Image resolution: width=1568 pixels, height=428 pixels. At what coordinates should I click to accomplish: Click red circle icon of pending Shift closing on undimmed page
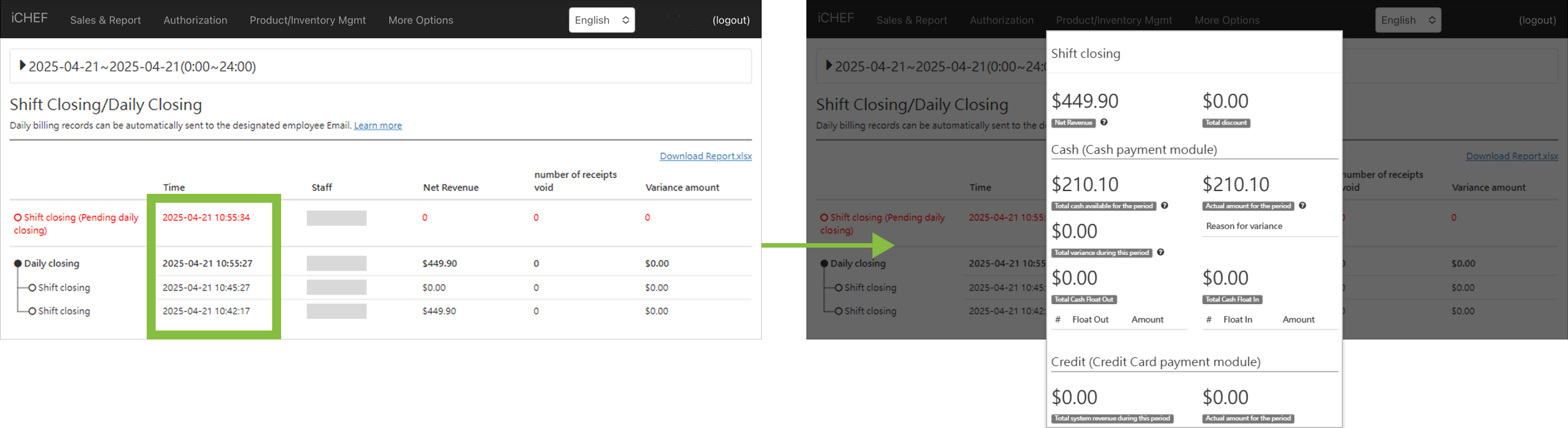[x=18, y=217]
